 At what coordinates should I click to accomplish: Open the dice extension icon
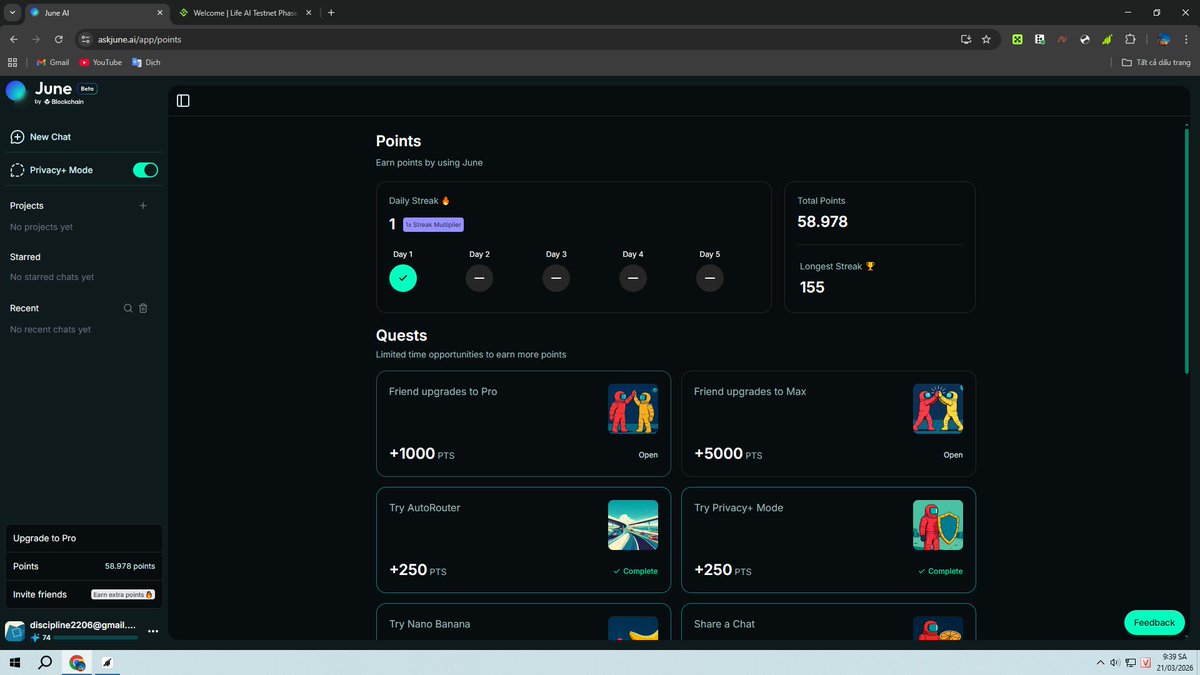point(1040,39)
